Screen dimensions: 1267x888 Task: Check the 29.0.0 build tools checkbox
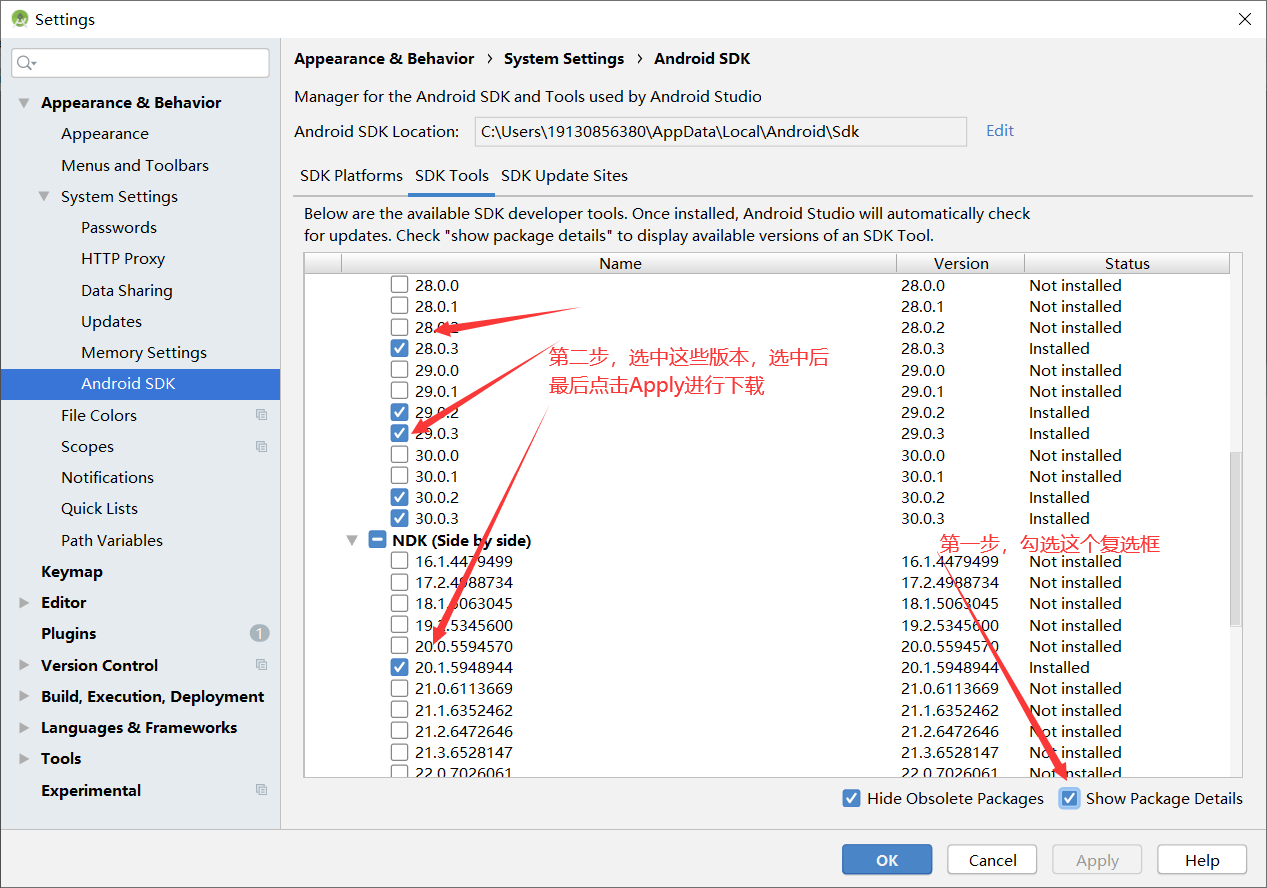click(x=399, y=370)
